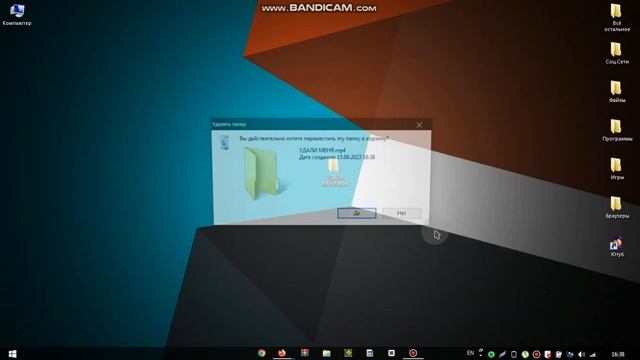Switch to Bandicam recorder in taskbar
Image resolution: width=640 pixels, height=360 pixels.
click(413, 353)
